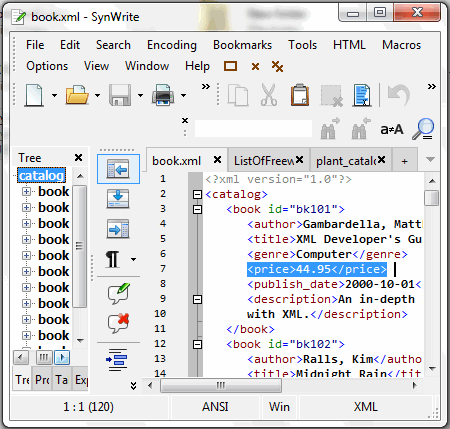Toggle the case sensitive aA option

392,129
